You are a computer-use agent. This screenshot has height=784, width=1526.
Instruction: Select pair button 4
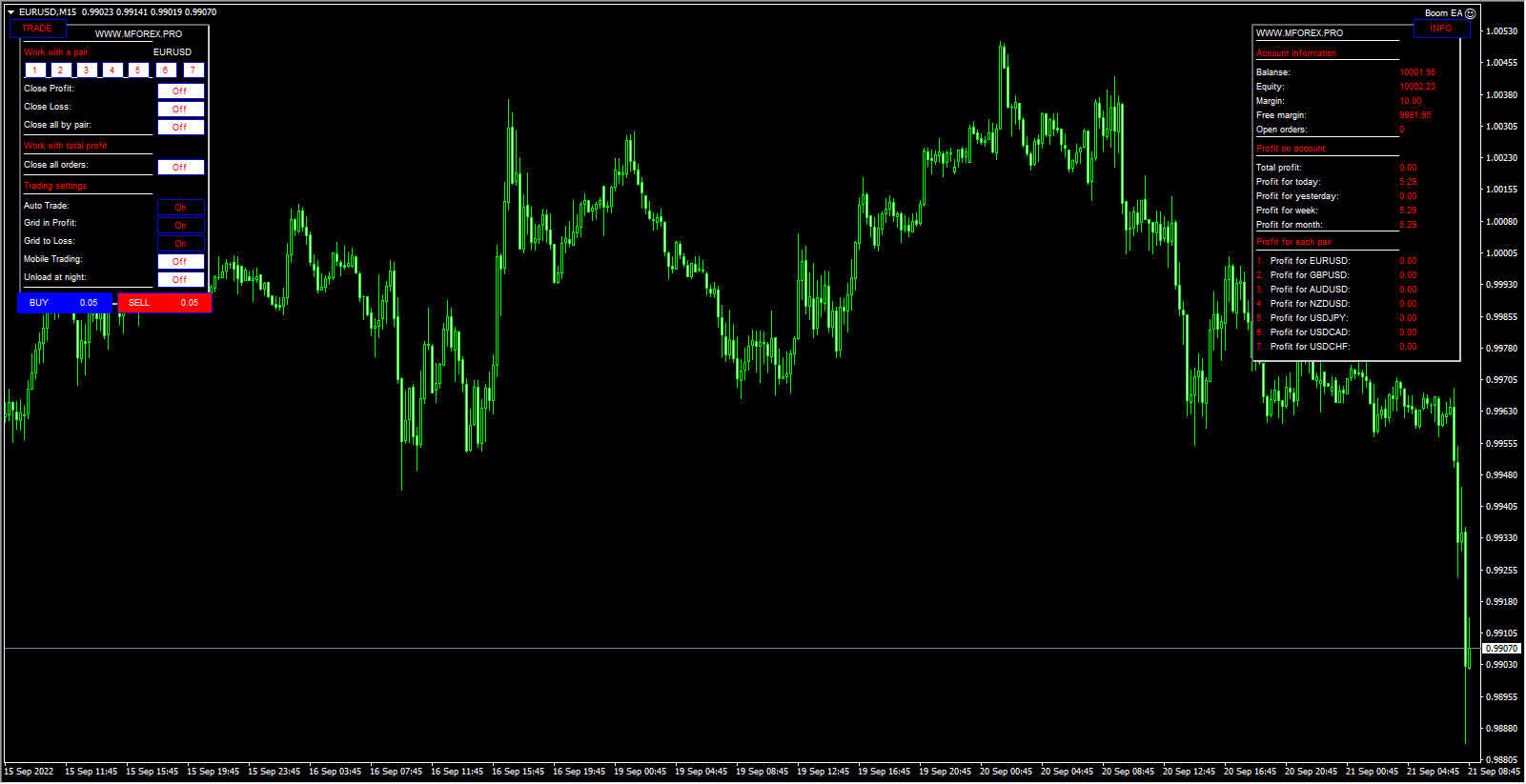click(x=112, y=70)
